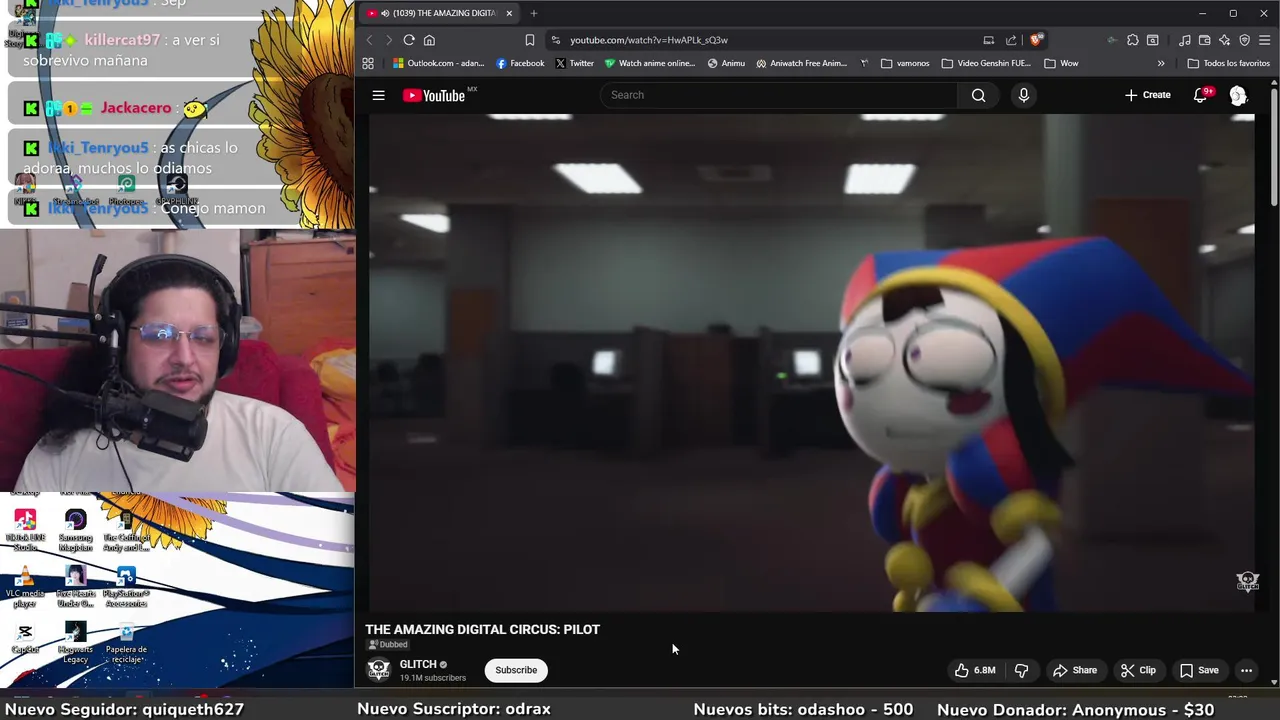Open the Wow bookmarks folder
Viewport: 1280px width, 720px height.
pyautogui.click(x=1061, y=63)
